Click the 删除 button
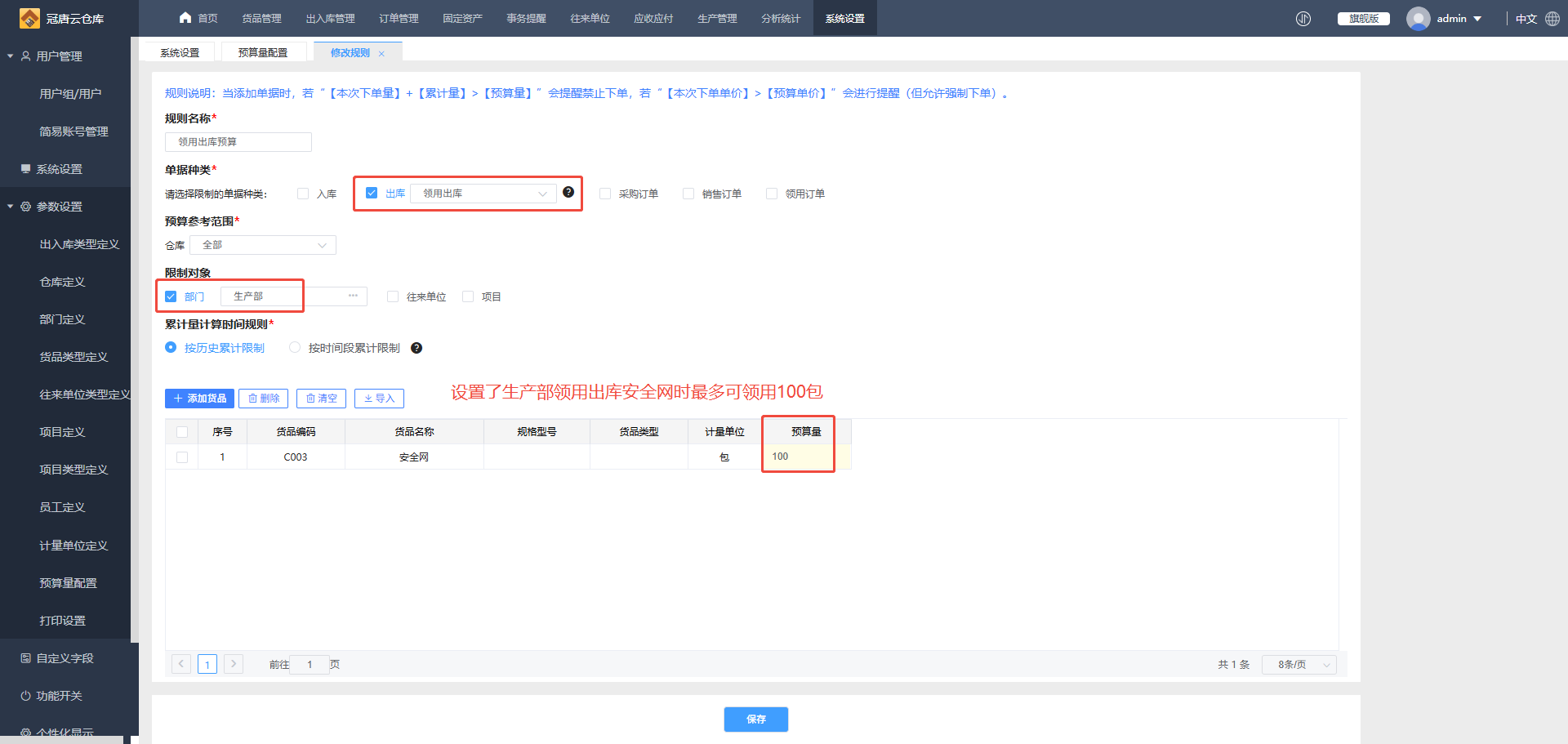 click(x=264, y=399)
